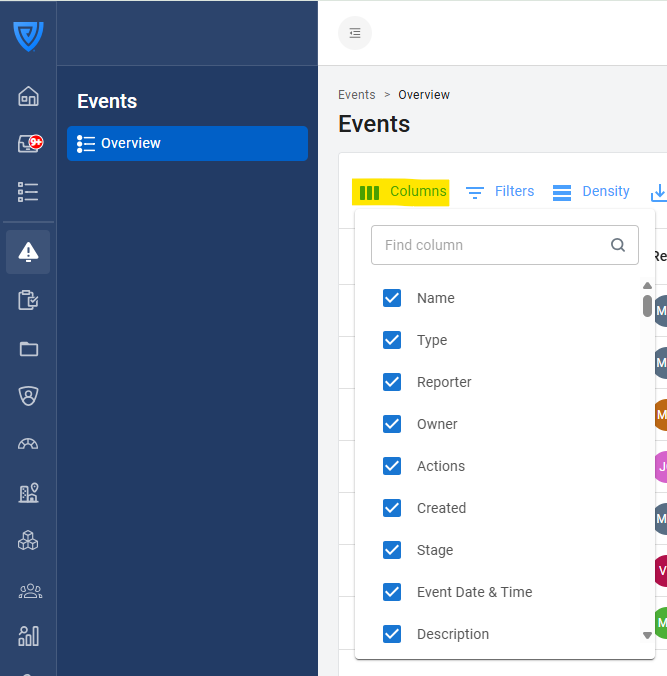
Task: Open the shield user sidebar icon
Action: pos(28,396)
